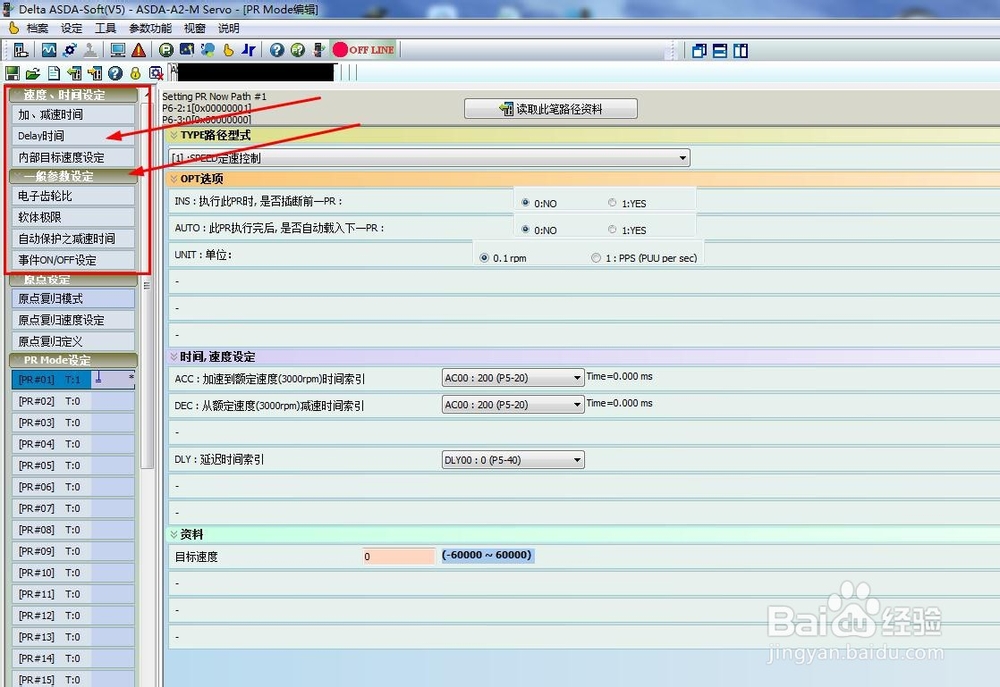Collapse the 速度、时间设定 sidebar group
Screen dimensions: 1000x687
73,94
